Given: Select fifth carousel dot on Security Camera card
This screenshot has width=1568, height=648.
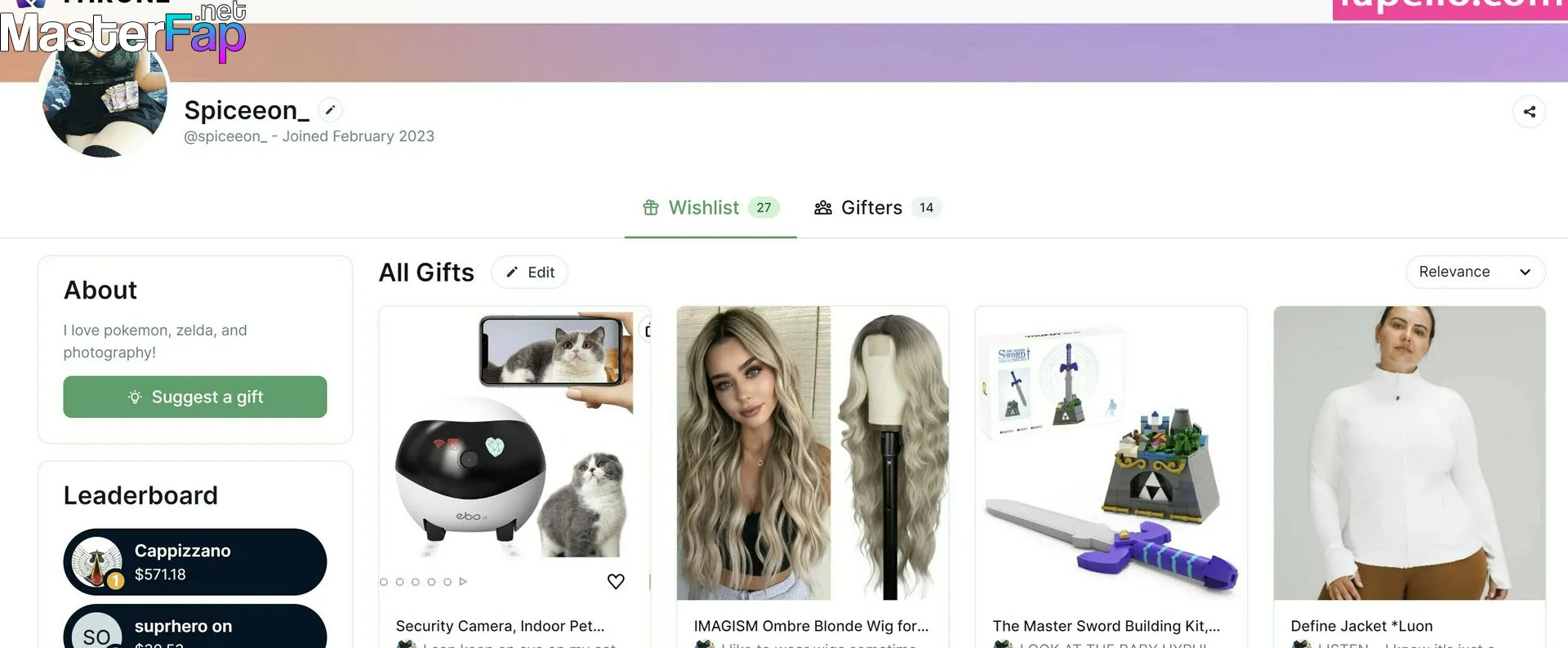Looking at the screenshot, I should point(448,582).
